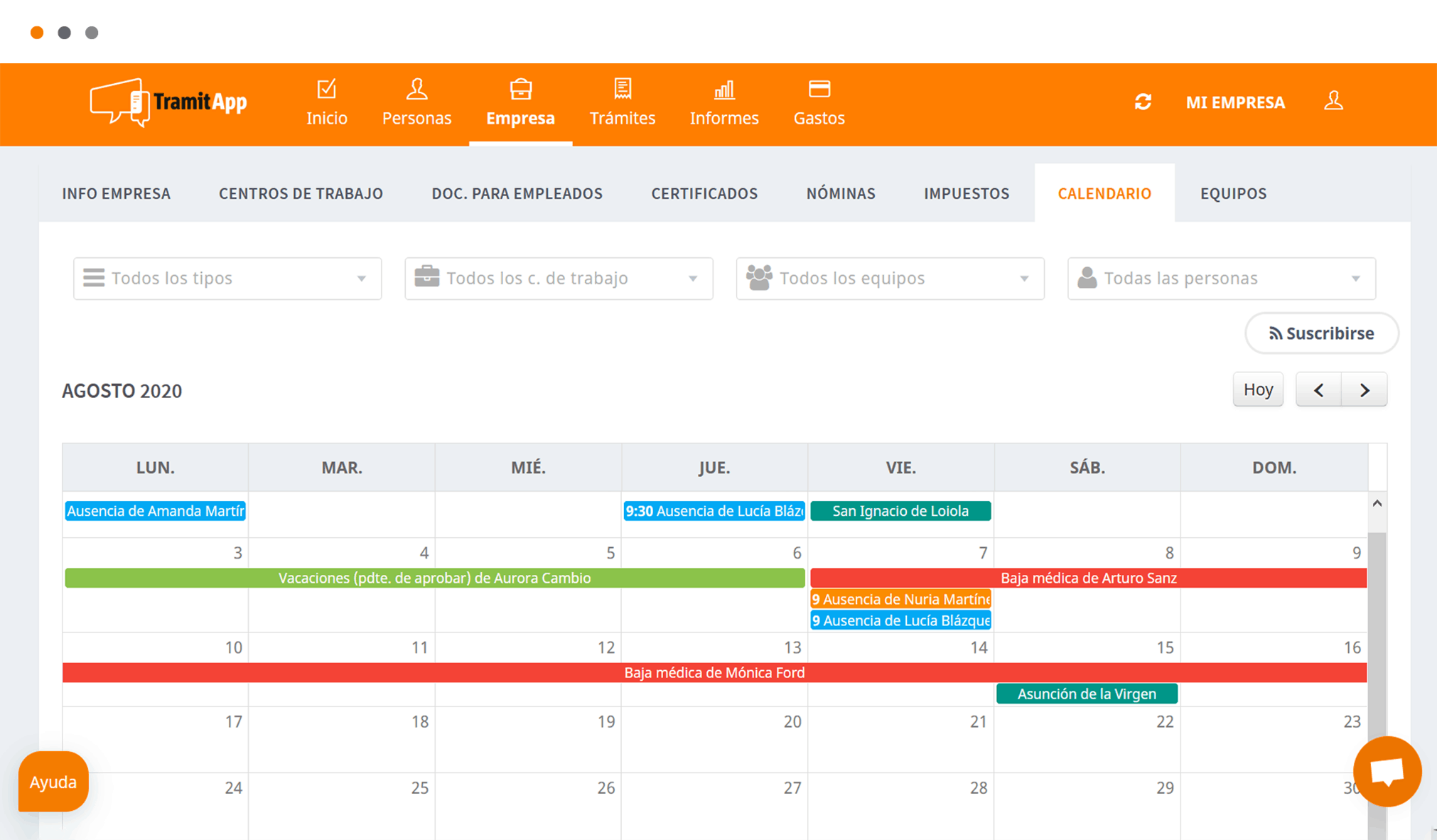Click the Gastos credit card icon
This screenshot has height=840, width=1437.
[x=819, y=89]
